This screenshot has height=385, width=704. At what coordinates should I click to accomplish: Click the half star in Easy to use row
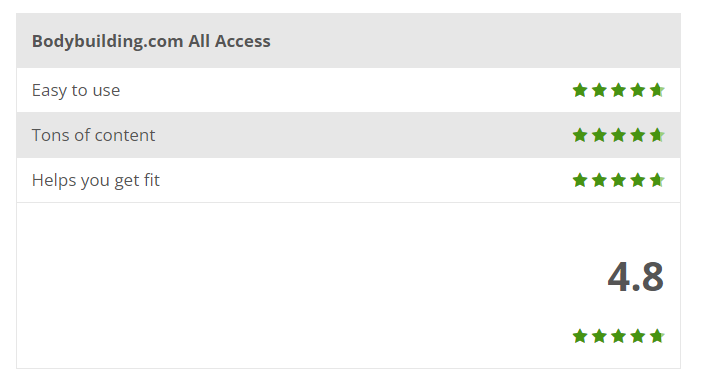(657, 90)
